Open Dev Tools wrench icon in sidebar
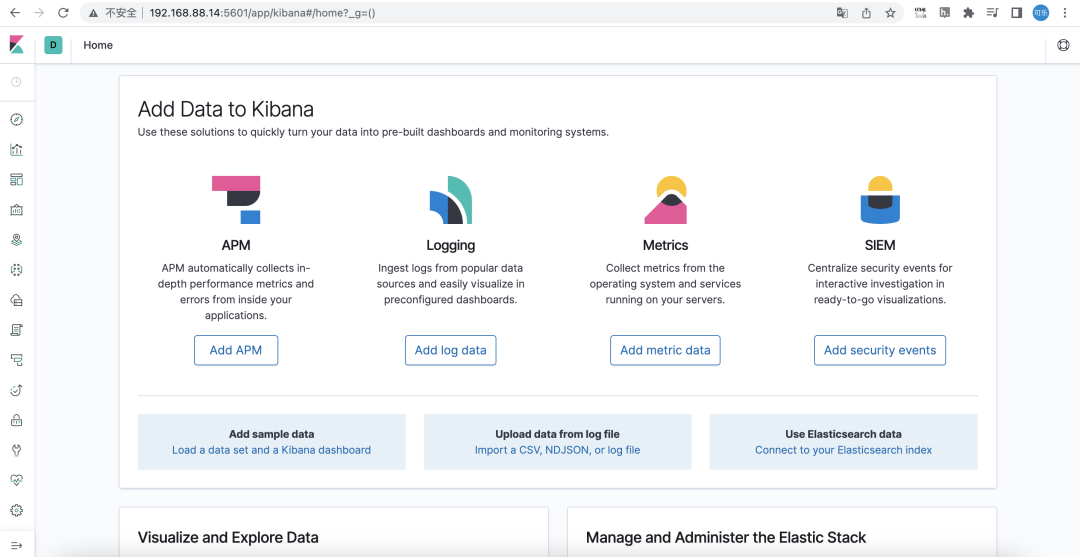This screenshot has height=557, width=1080. [16, 450]
